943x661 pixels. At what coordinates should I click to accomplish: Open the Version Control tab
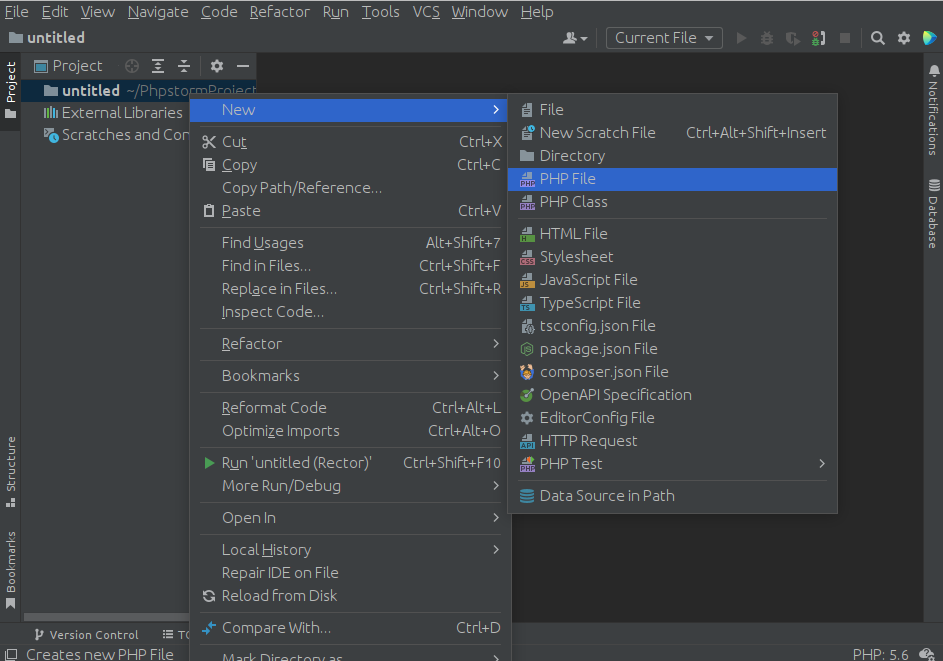[x=87, y=635]
